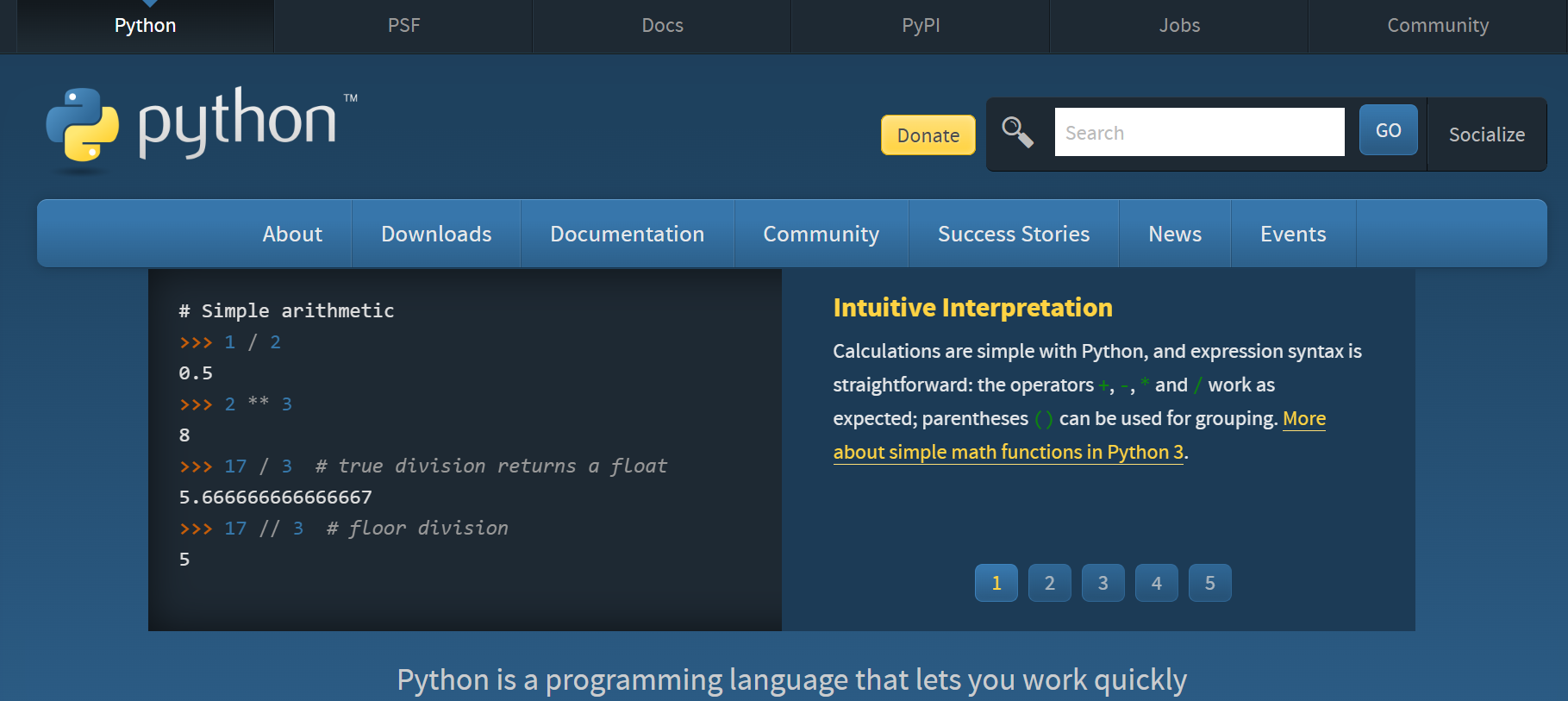Click the Intuitive Interpretation heading
The image size is (1568, 701).
coord(972,308)
